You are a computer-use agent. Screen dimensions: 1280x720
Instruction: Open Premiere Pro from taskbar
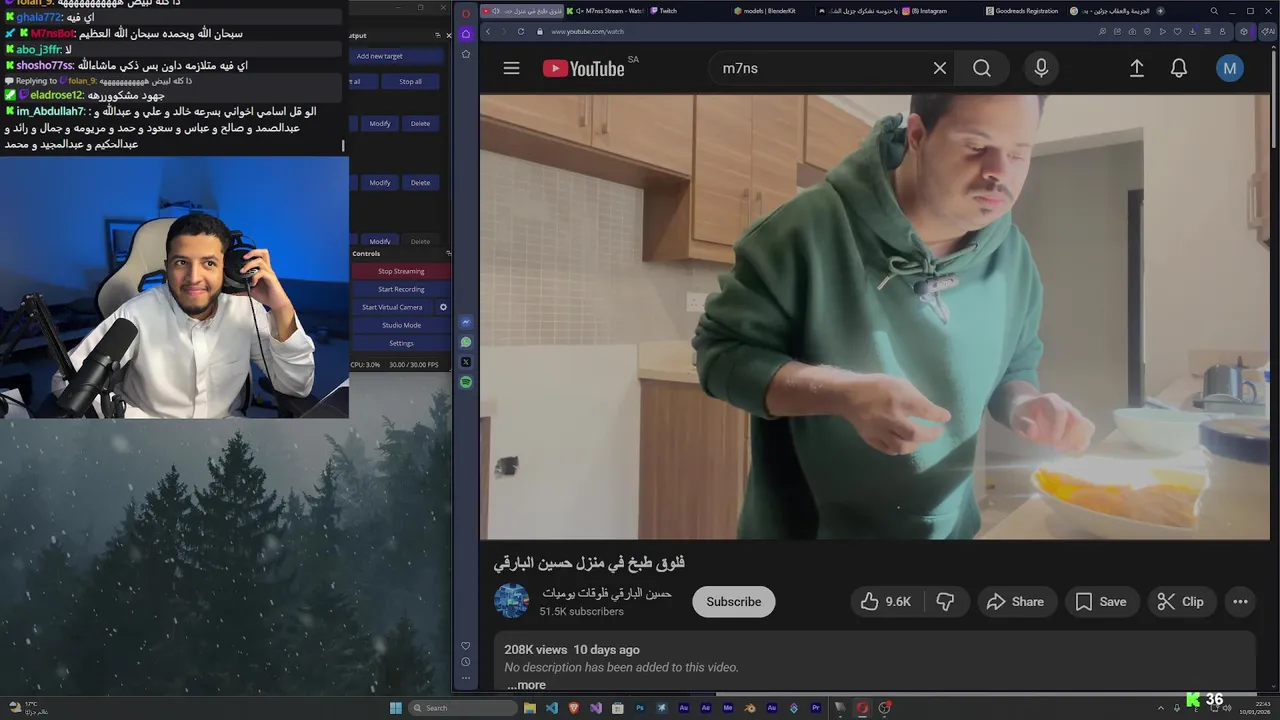pyautogui.click(x=816, y=708)
